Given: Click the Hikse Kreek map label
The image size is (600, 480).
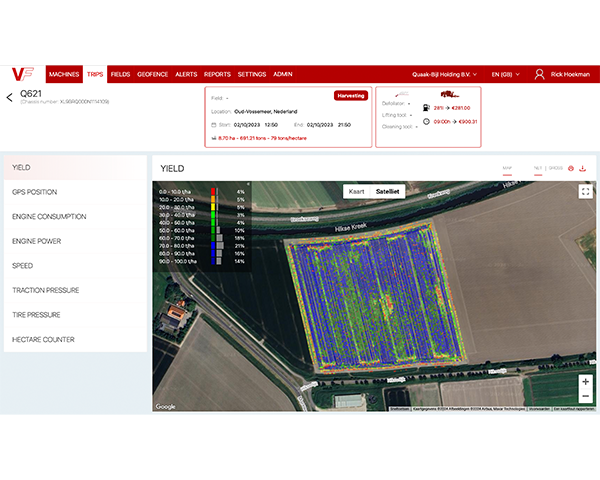Looking at the screenshot, I should [x=351, y=227].
